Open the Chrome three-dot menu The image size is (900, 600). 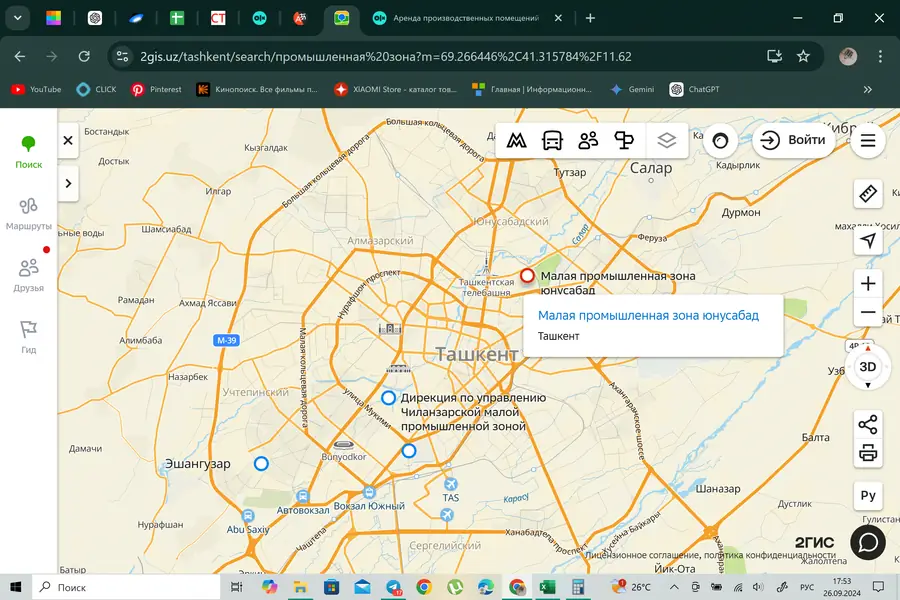880,56
